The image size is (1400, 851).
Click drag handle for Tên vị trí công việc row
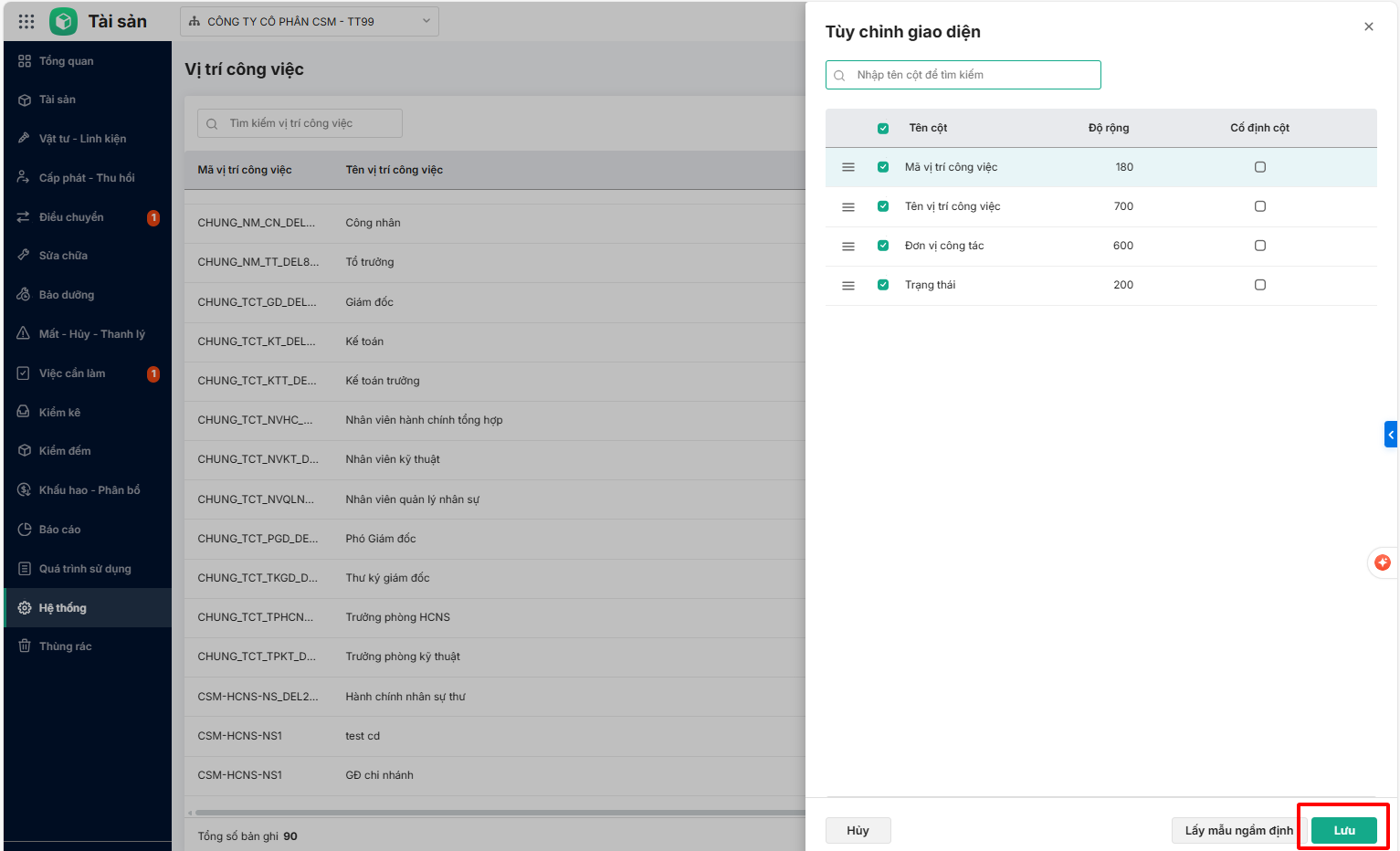click(848, 206)
